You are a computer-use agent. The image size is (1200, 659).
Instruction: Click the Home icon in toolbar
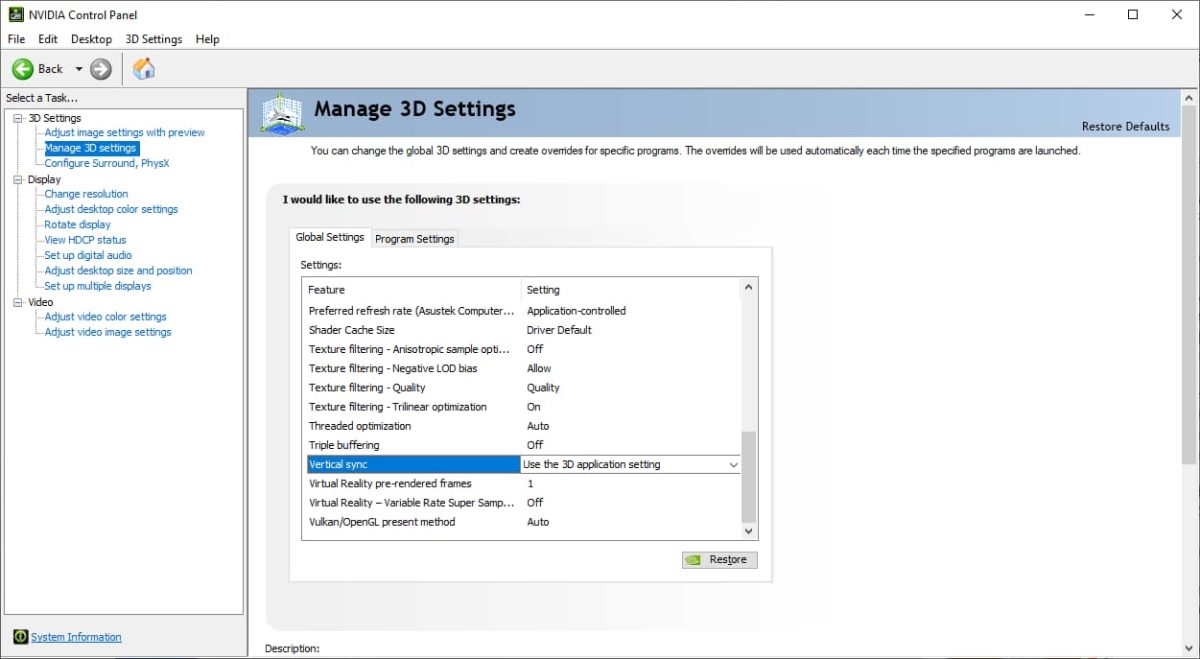click(144, 69)
